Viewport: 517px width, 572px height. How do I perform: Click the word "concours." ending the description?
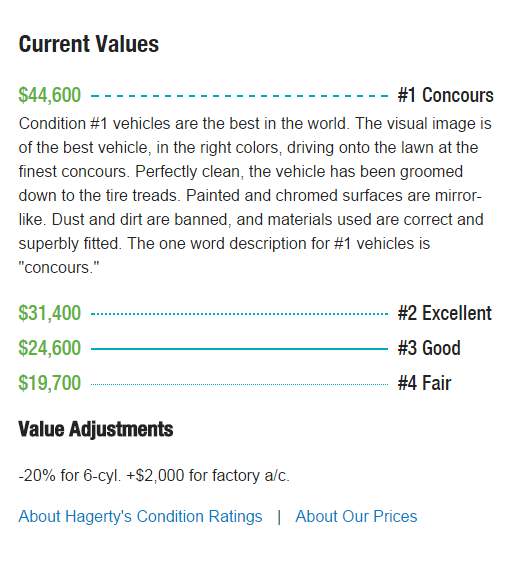pyautogui.click(x=59, y=268)
